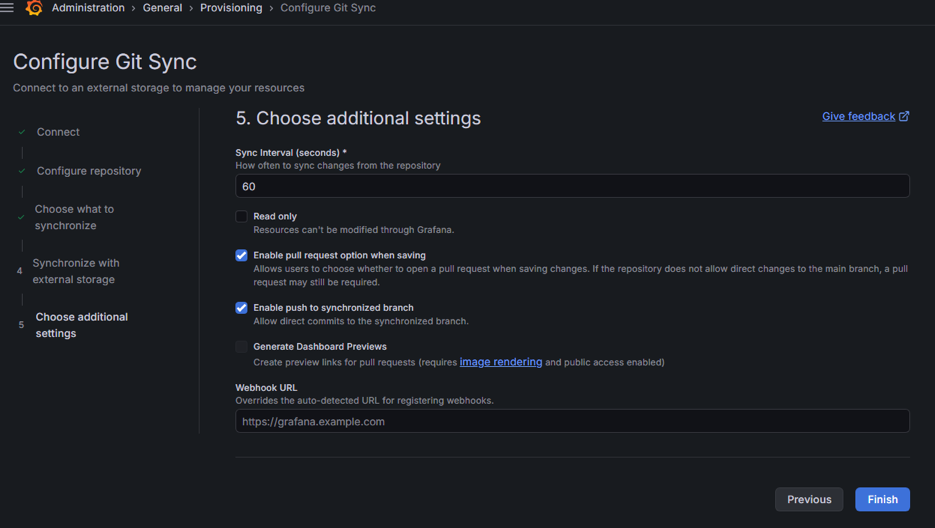Click the Grafana logo icon
Image resolution: width=935 pixels, height=528 pixels.
(34, 8)
